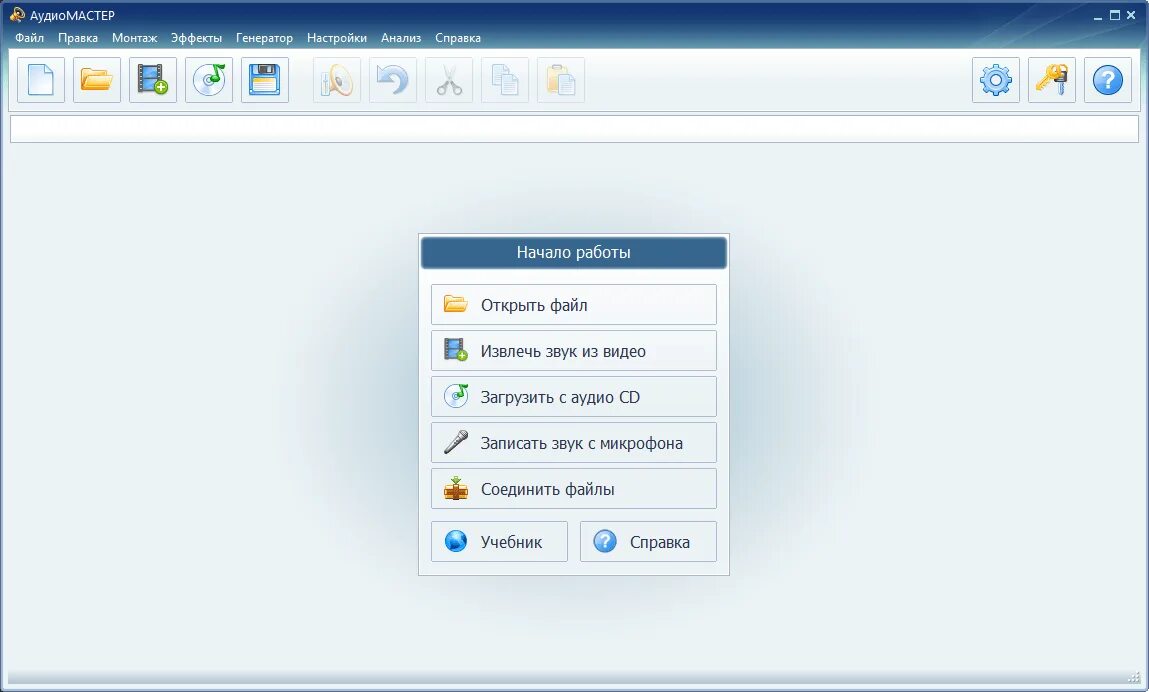Click Загрузить с аудио CD button
This screenshot has height=692, width=1149.
[574, 397]
